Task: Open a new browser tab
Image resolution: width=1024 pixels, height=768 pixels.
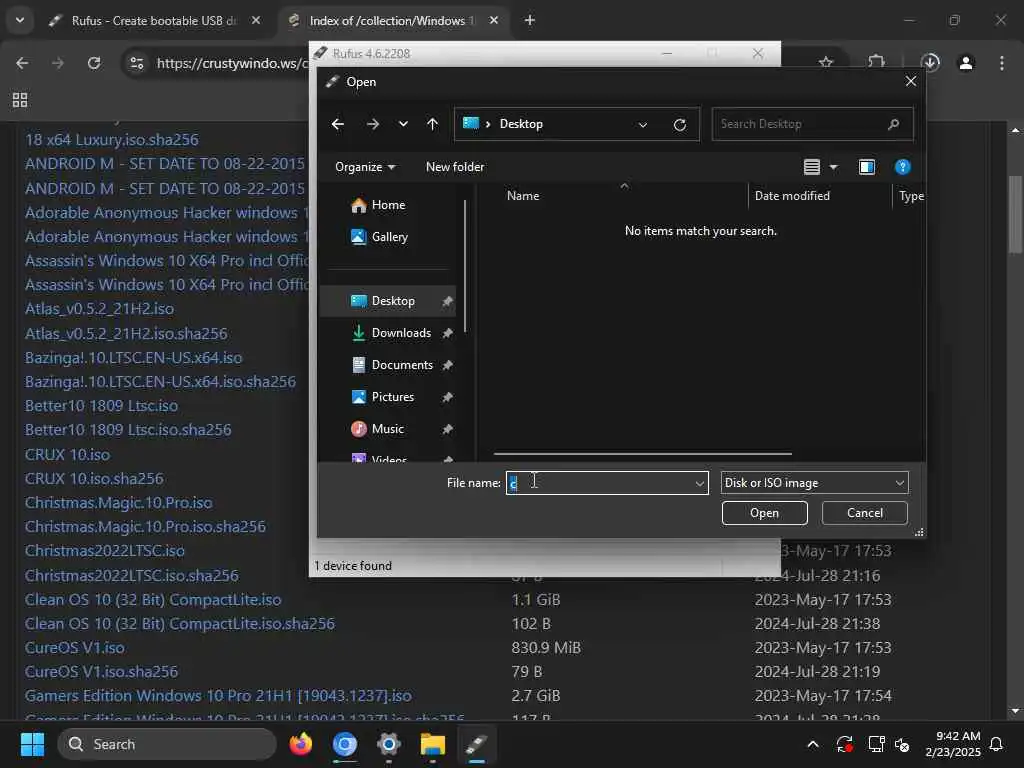Action: coord(530,21)
